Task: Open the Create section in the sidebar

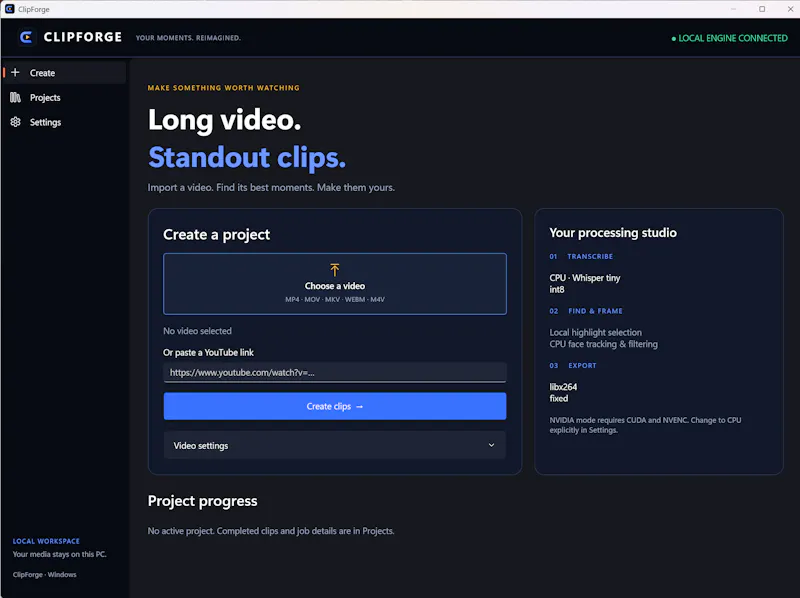Action: [65, 72]
